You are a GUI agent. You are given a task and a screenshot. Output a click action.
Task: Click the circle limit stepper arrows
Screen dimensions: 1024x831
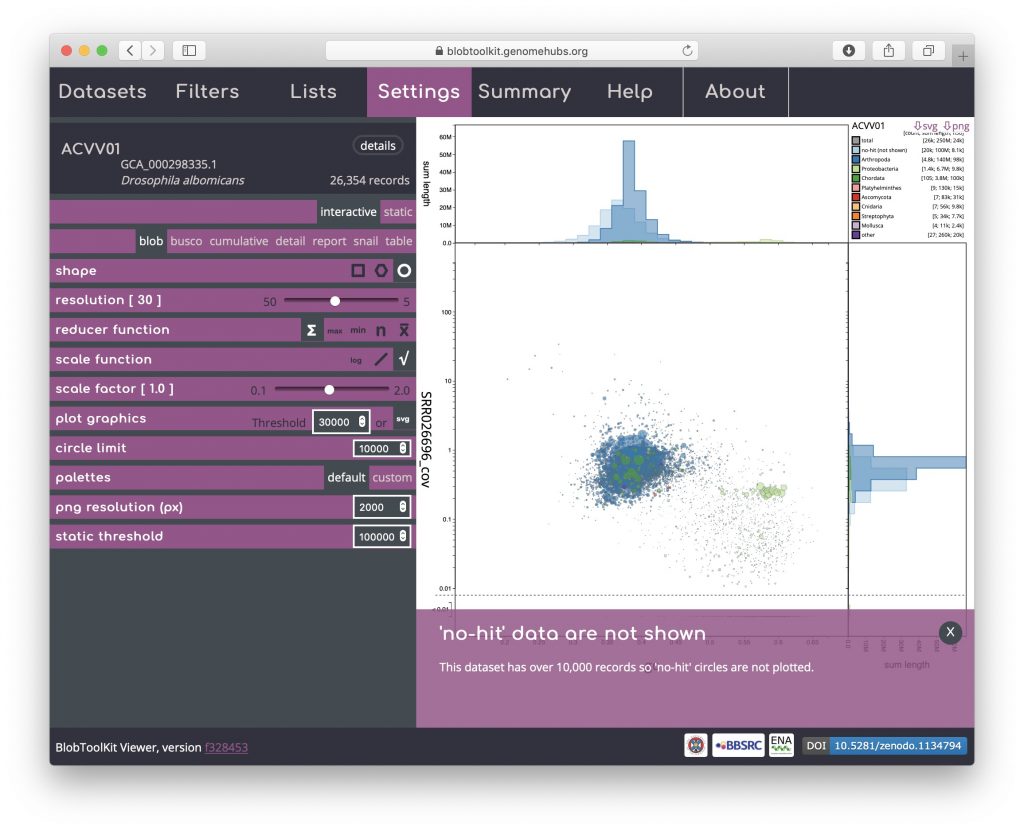[403, 449]
